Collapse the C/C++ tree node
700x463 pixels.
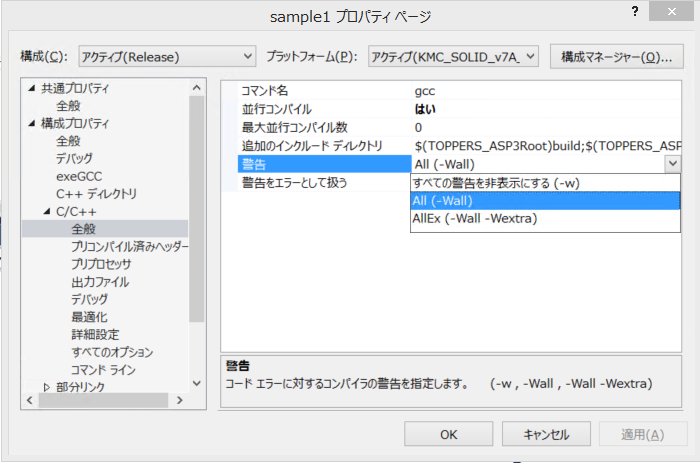coord(46,212)
